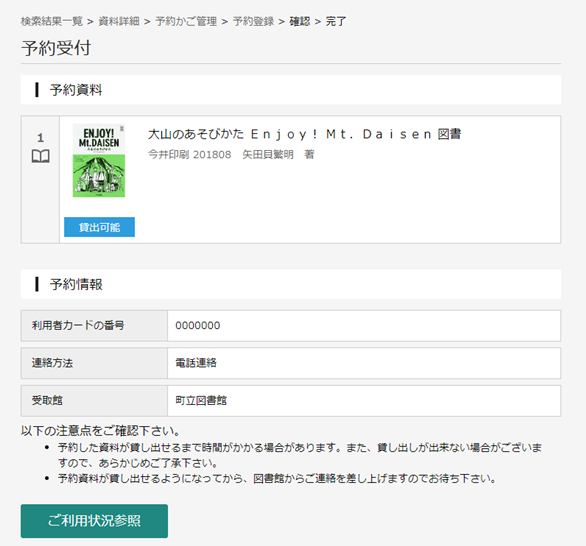Click 確認 in the breadcrumb
Screen dimensions: 586x546
click(x=300, y=21)
